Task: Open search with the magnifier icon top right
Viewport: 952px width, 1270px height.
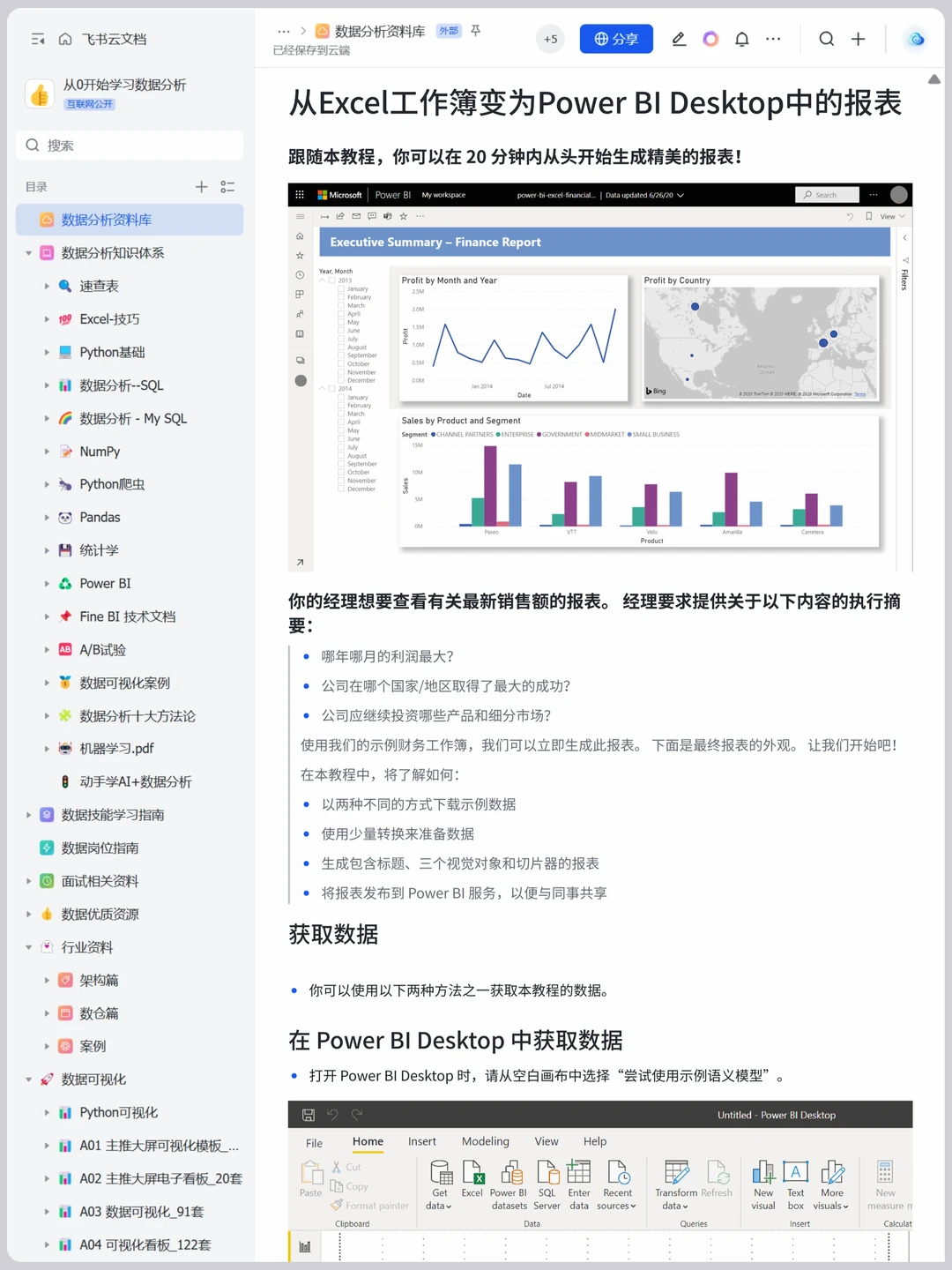Action: (x=826, y=39)
